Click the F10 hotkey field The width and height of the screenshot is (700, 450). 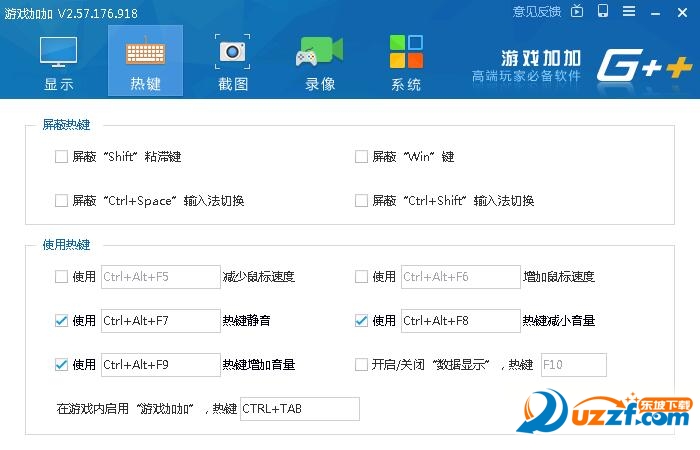coord(574,365)
